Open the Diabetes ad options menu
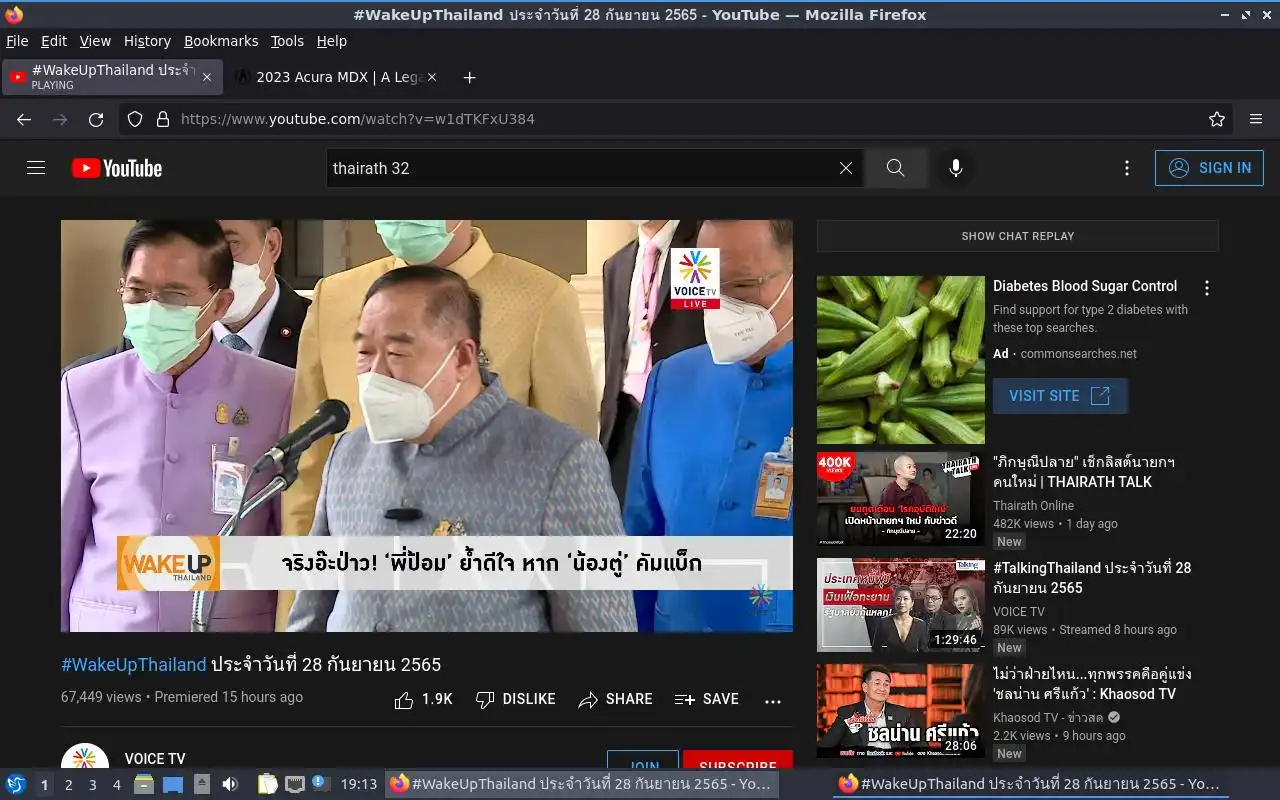 tap(1207, 288)
